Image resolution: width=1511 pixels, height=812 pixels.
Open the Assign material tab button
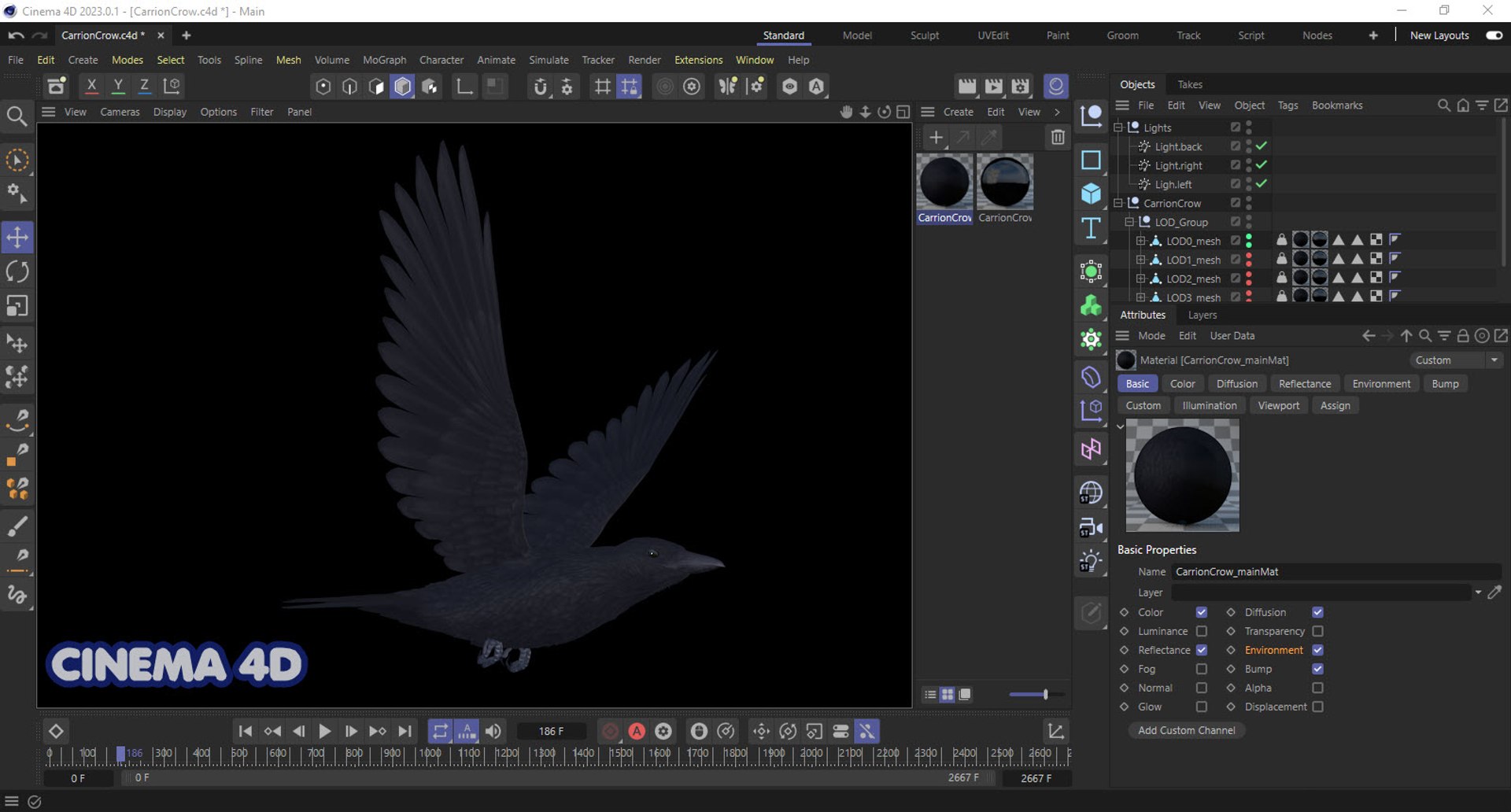tap(1335, 406)
